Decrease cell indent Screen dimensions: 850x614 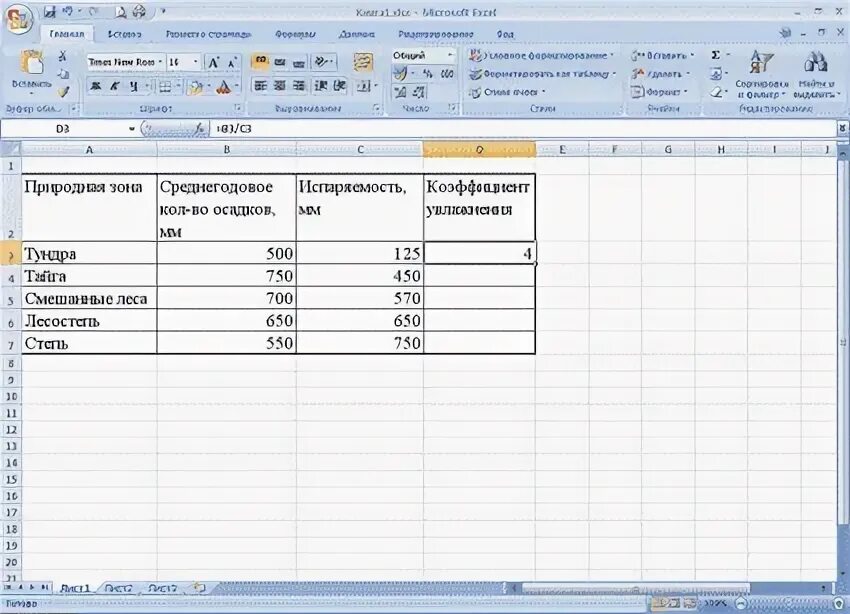[321, 86]
